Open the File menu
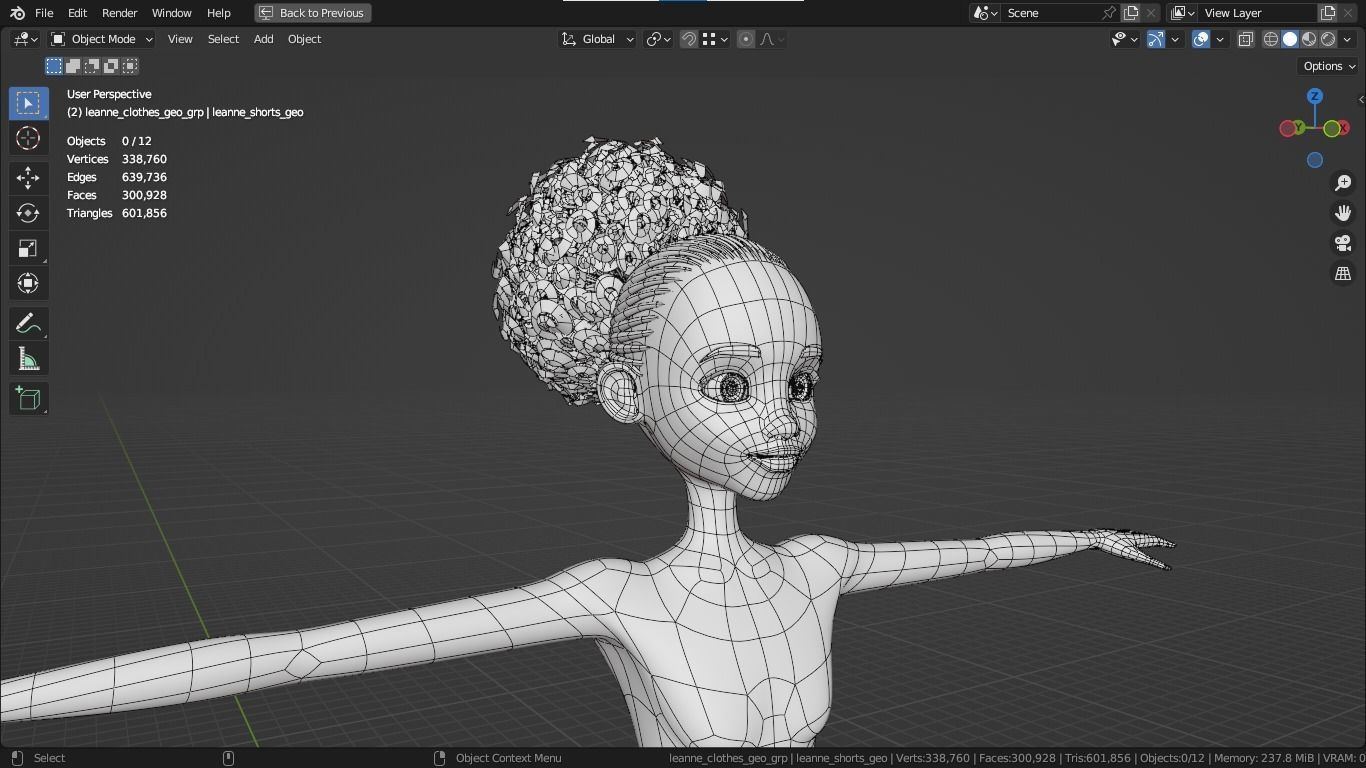Viewport: 1366px width, 768px height. tap(44, 13)
